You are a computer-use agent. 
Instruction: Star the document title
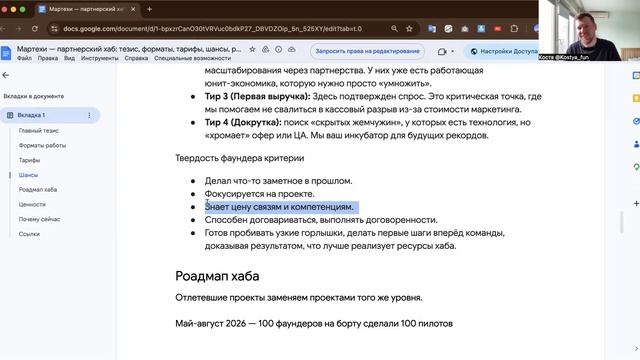[252, 49]
